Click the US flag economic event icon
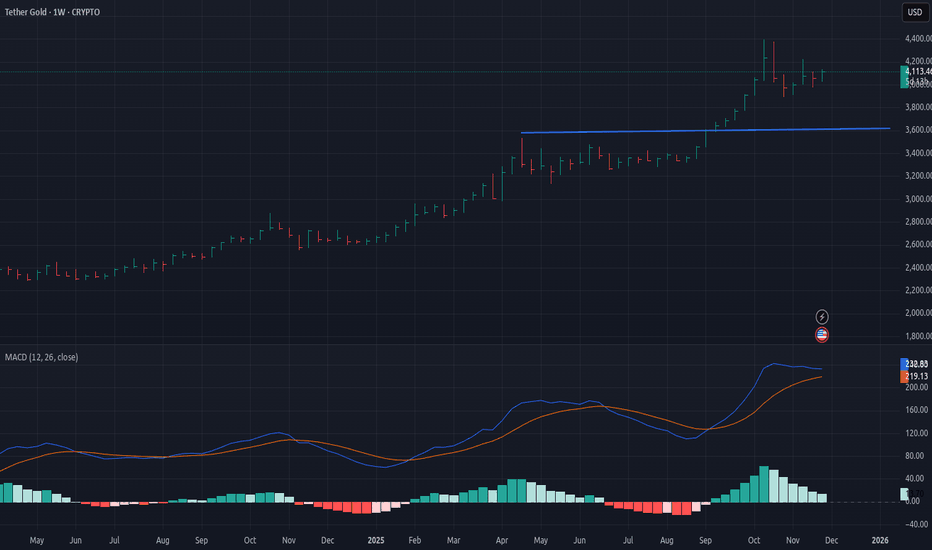 coord(822,334)
